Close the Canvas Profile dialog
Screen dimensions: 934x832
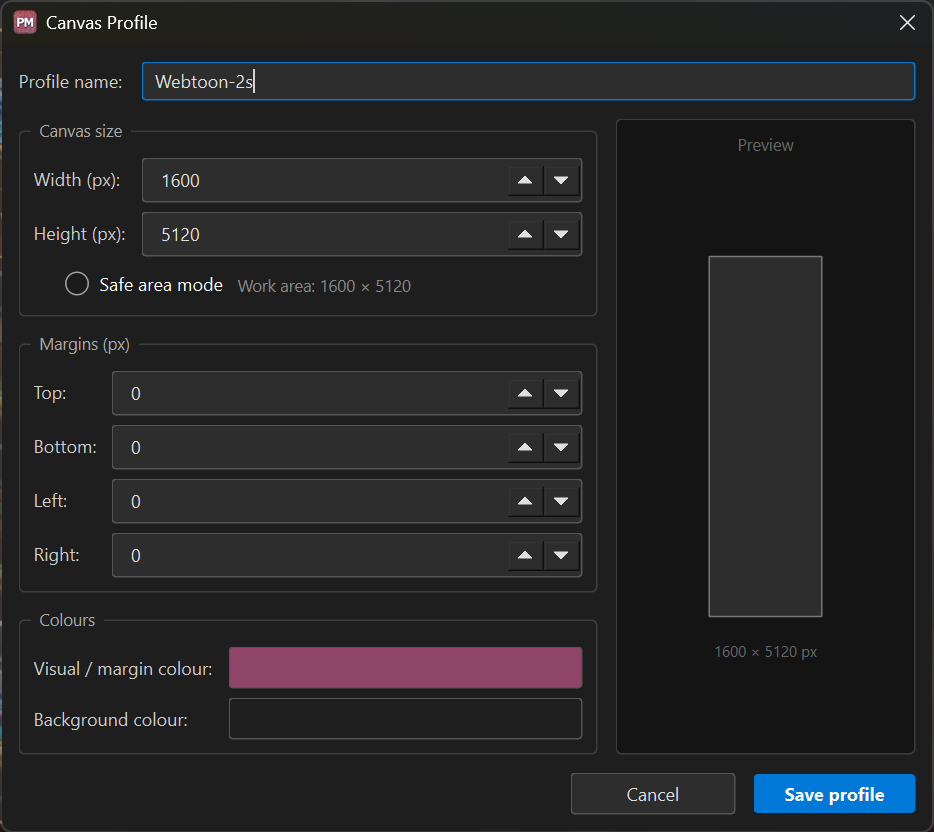pyautogui.click(x=907, y=23)
